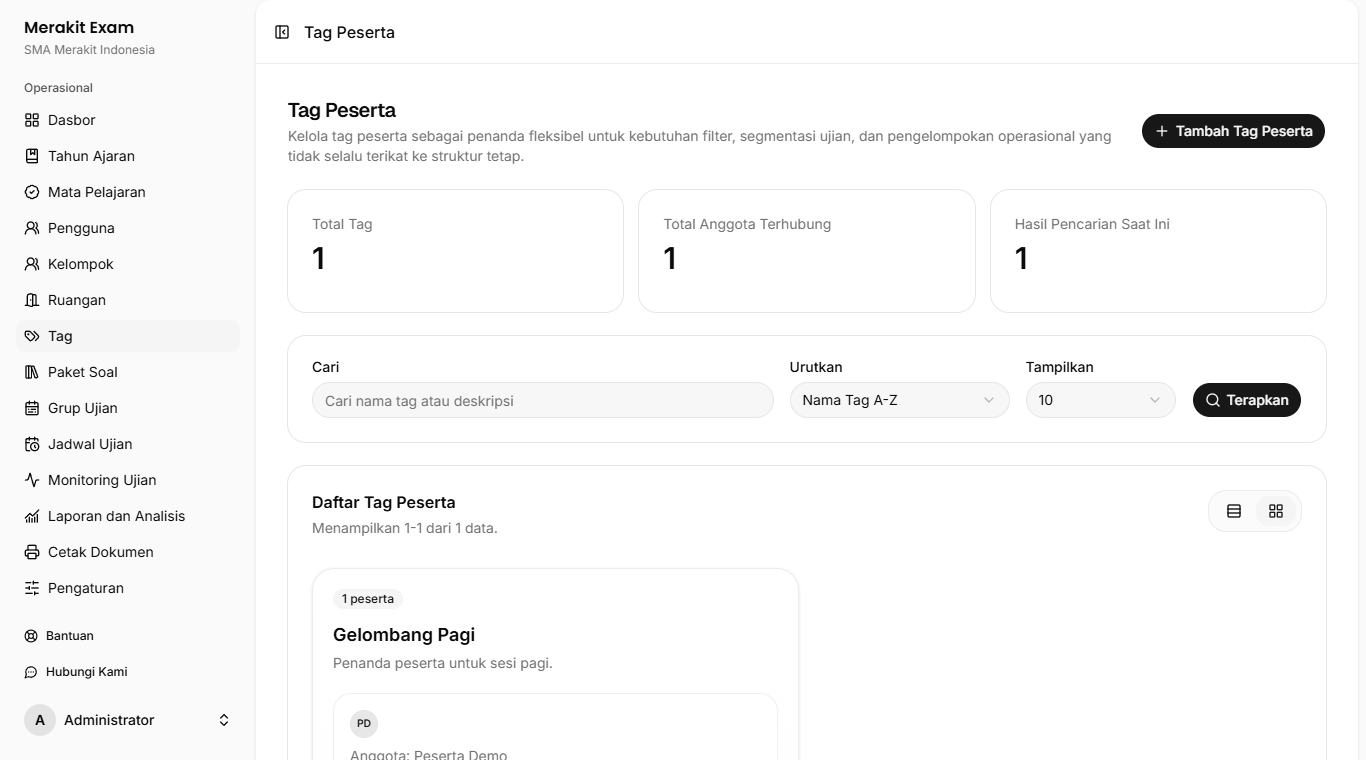Switch to list view layout
The height and width of the screenshot is (760, 1366).
(x=1234, y=511)
